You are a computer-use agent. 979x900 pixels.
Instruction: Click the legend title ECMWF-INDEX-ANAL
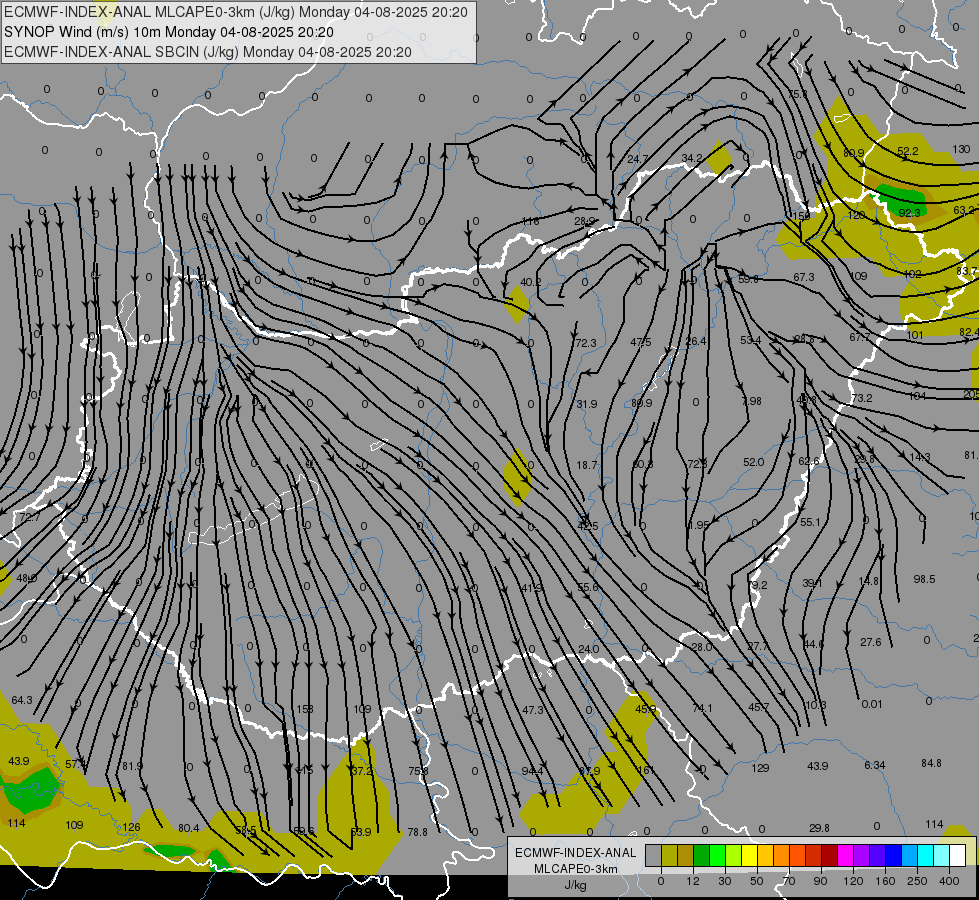(575, 853)
